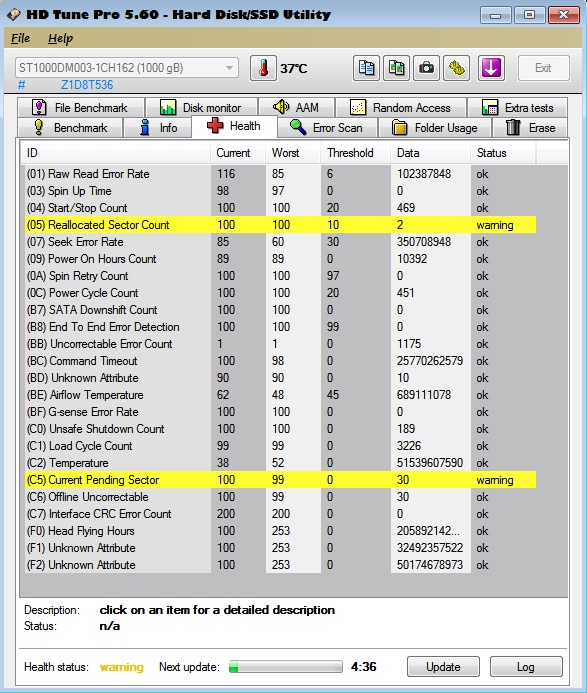
Task: Switch to the AAM tab
Action: (x=296, y=107)
